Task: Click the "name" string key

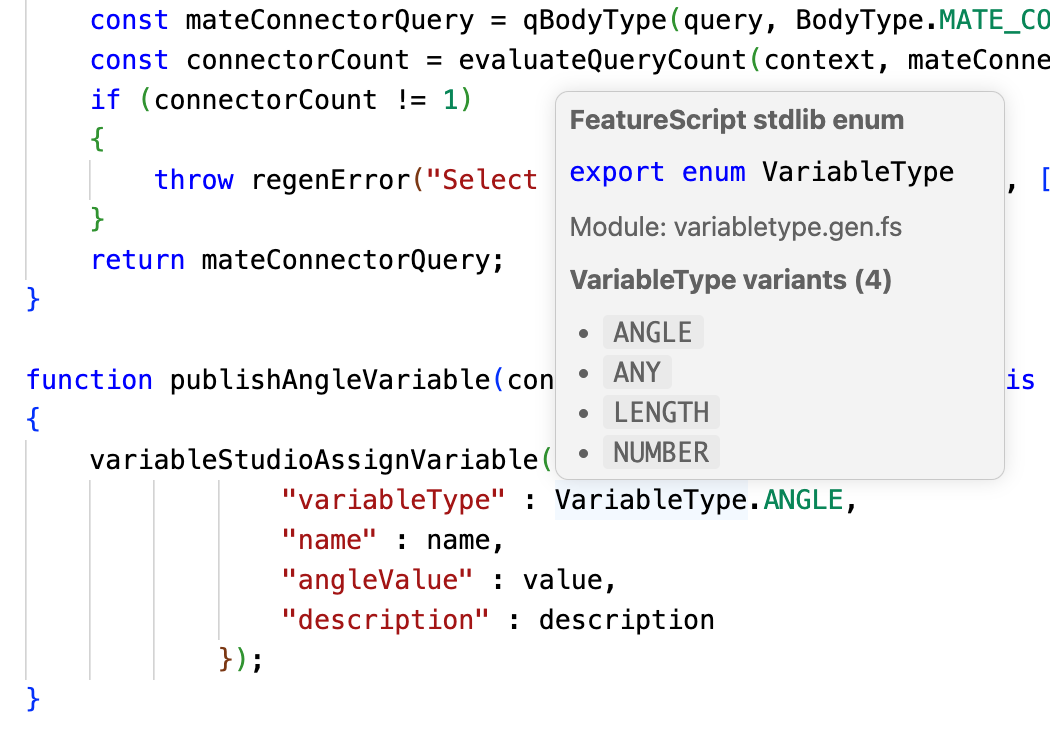Action: click(x=329, y=540)
